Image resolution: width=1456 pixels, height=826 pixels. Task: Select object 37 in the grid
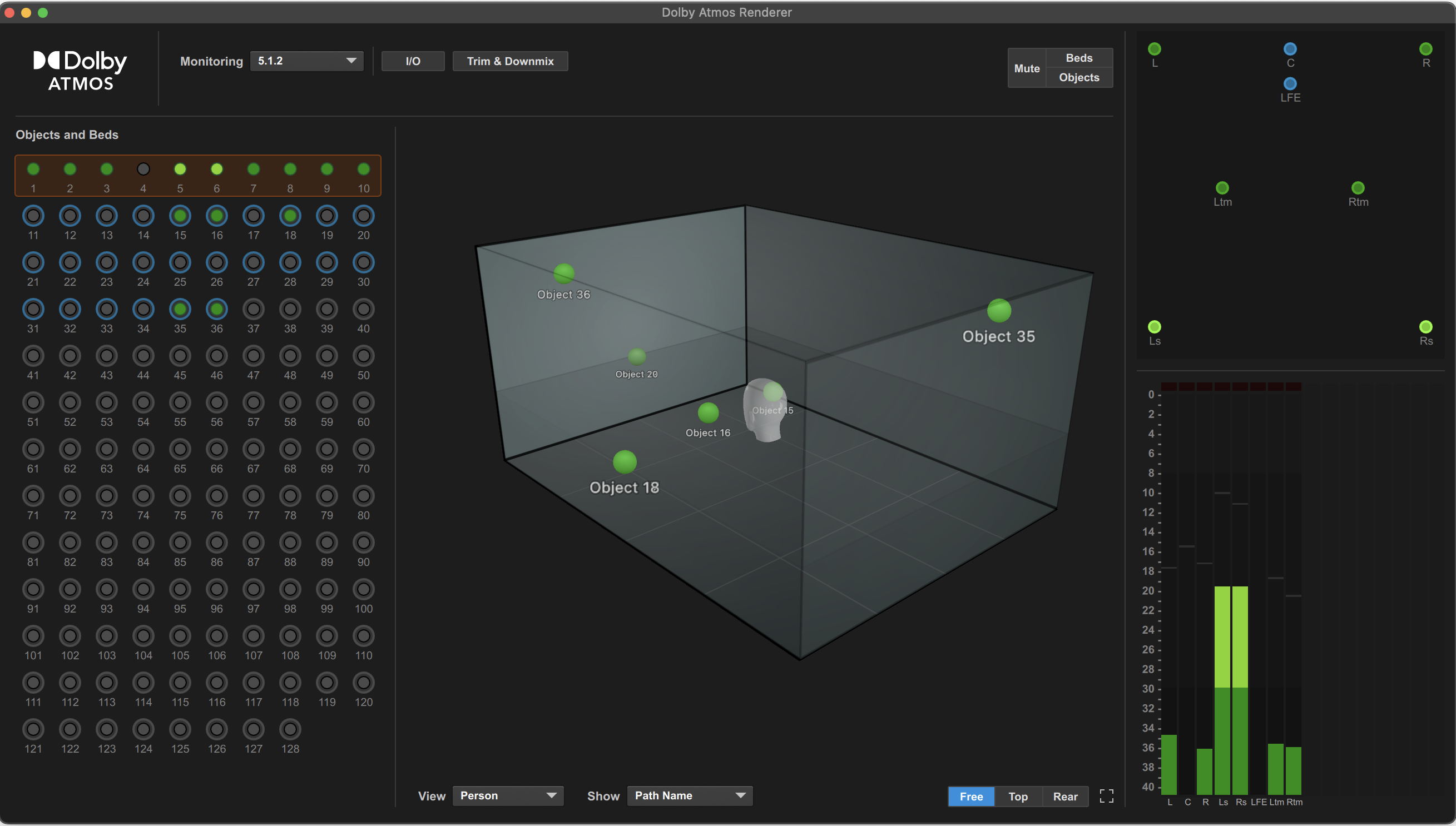253,309
